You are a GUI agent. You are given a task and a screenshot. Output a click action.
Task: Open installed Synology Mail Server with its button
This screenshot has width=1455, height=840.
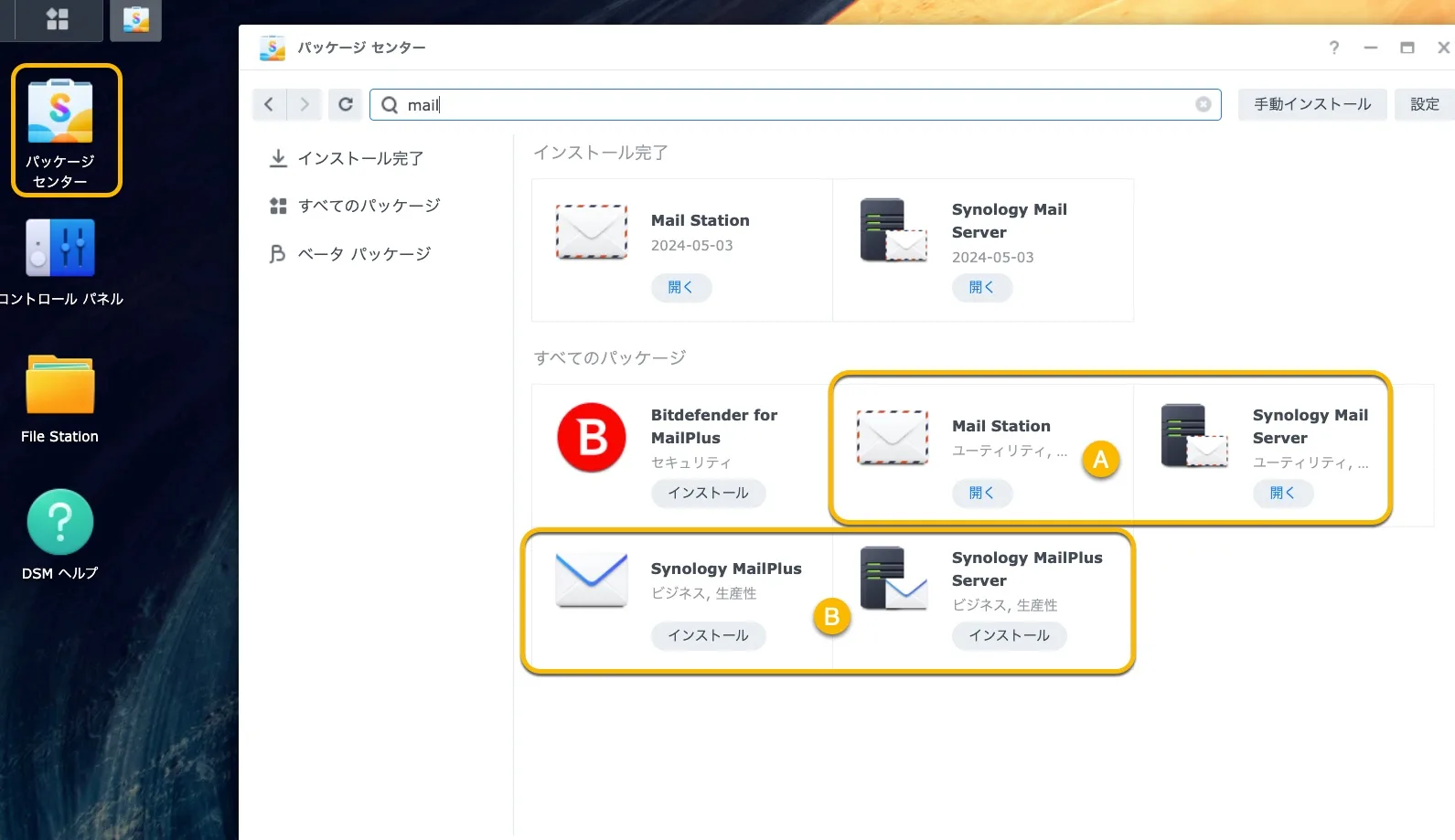point(982,287)
